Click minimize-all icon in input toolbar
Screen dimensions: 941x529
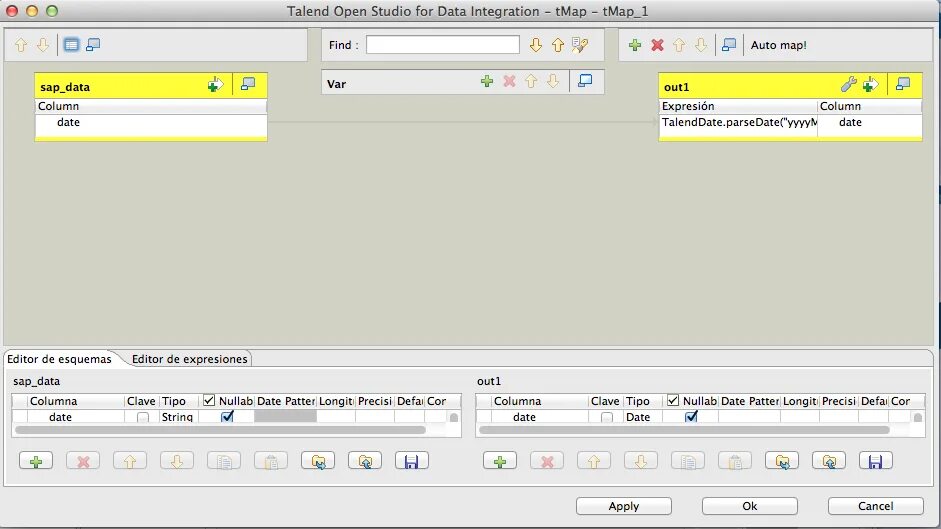[x=93, y=44]
